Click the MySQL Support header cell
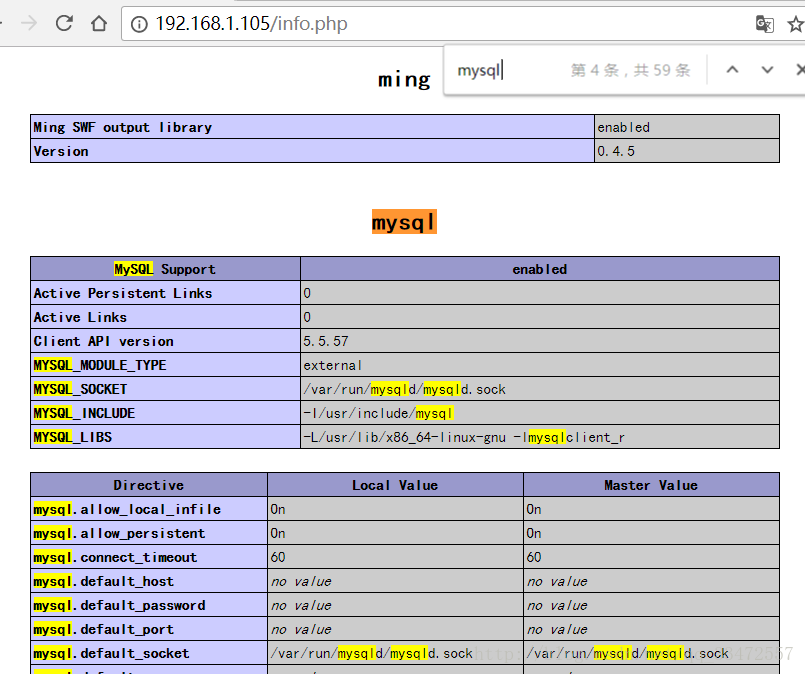The height and width of the screenshot is (674, 805). pos(165,269)
